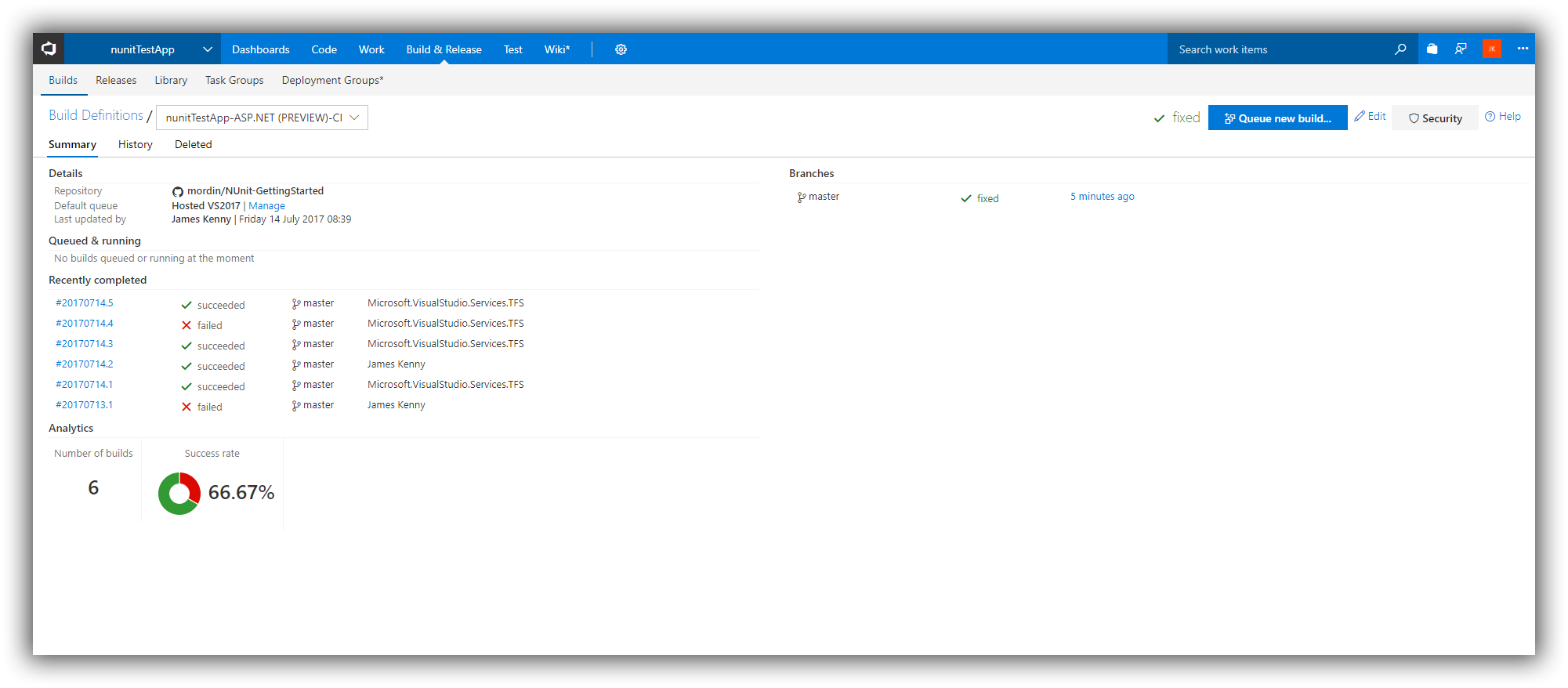Click green checkmark in Branches fixed status
1568x688 pixels.
click(x=966, y=198)
